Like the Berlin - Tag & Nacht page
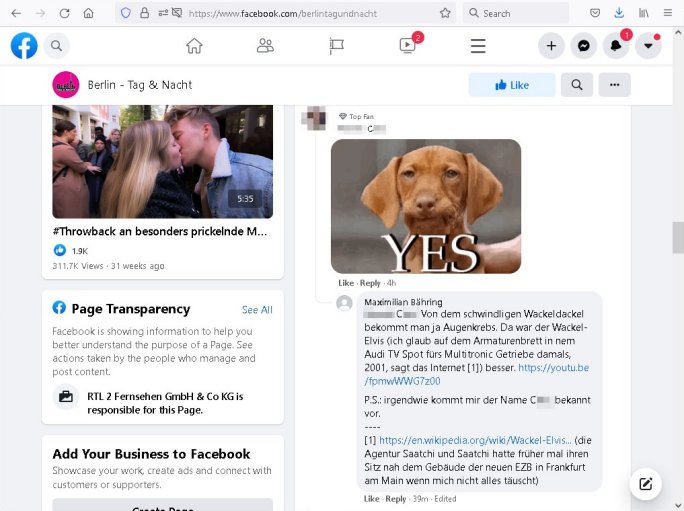The width and height of the screenshot is (684, 511). [x=512, y=85]
